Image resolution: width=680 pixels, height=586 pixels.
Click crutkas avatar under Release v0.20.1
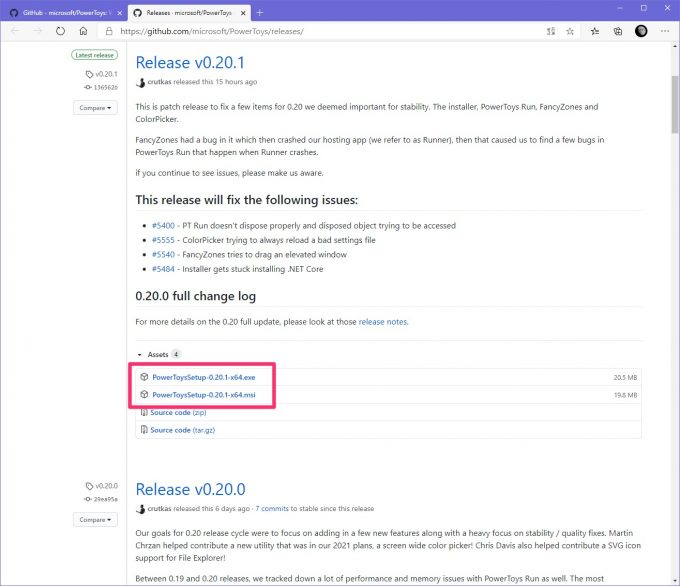coord(141,82)
